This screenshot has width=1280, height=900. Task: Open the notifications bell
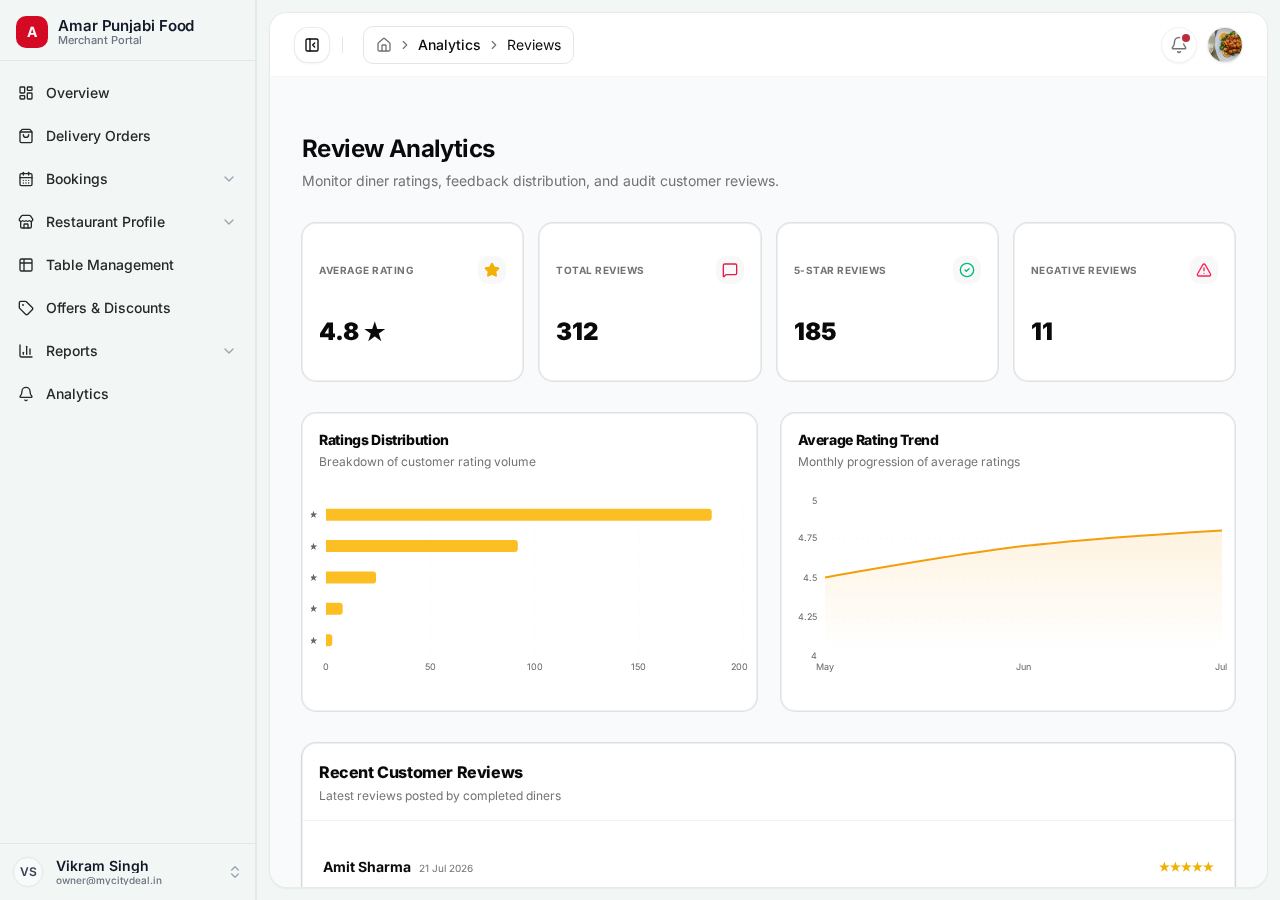point(1179,45)
